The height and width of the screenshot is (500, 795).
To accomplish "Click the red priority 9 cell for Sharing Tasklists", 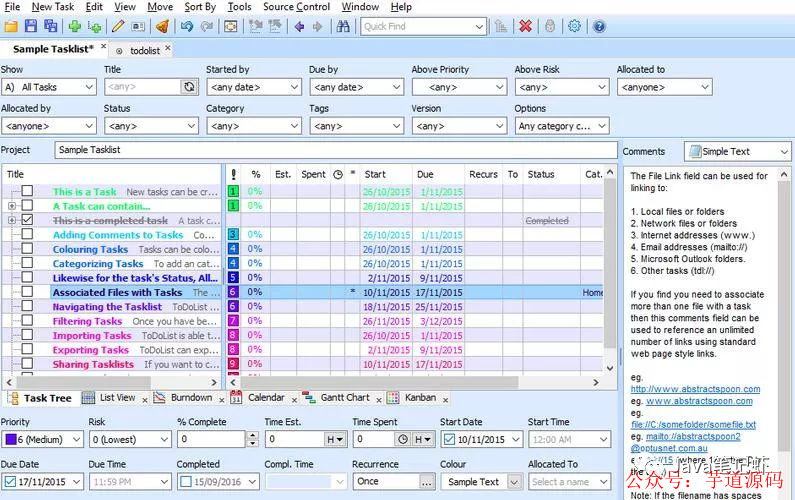I will (233, 364).
